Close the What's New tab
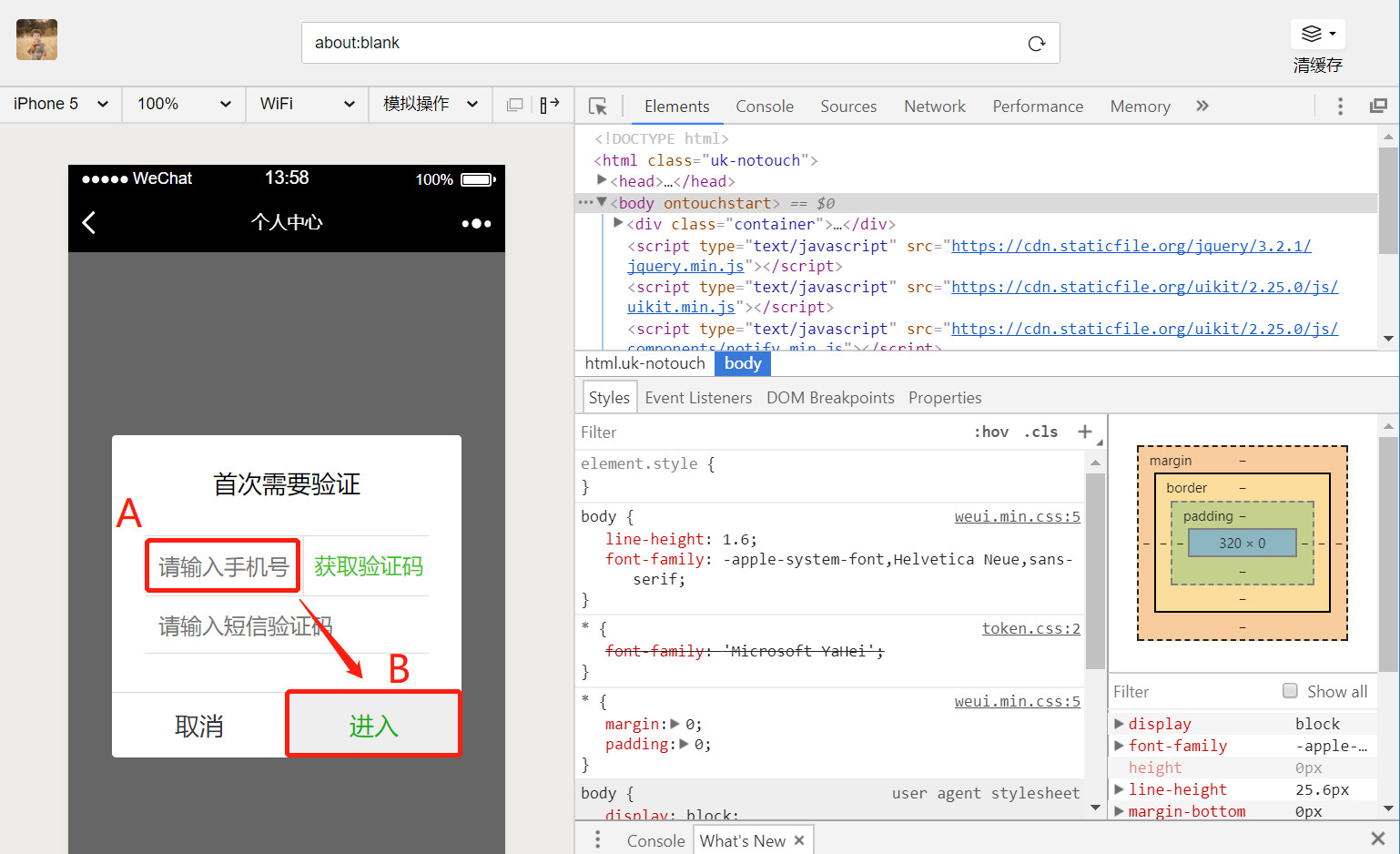Image resolution: width=1400 pixels, height=854 pixels. click(799, 840)
